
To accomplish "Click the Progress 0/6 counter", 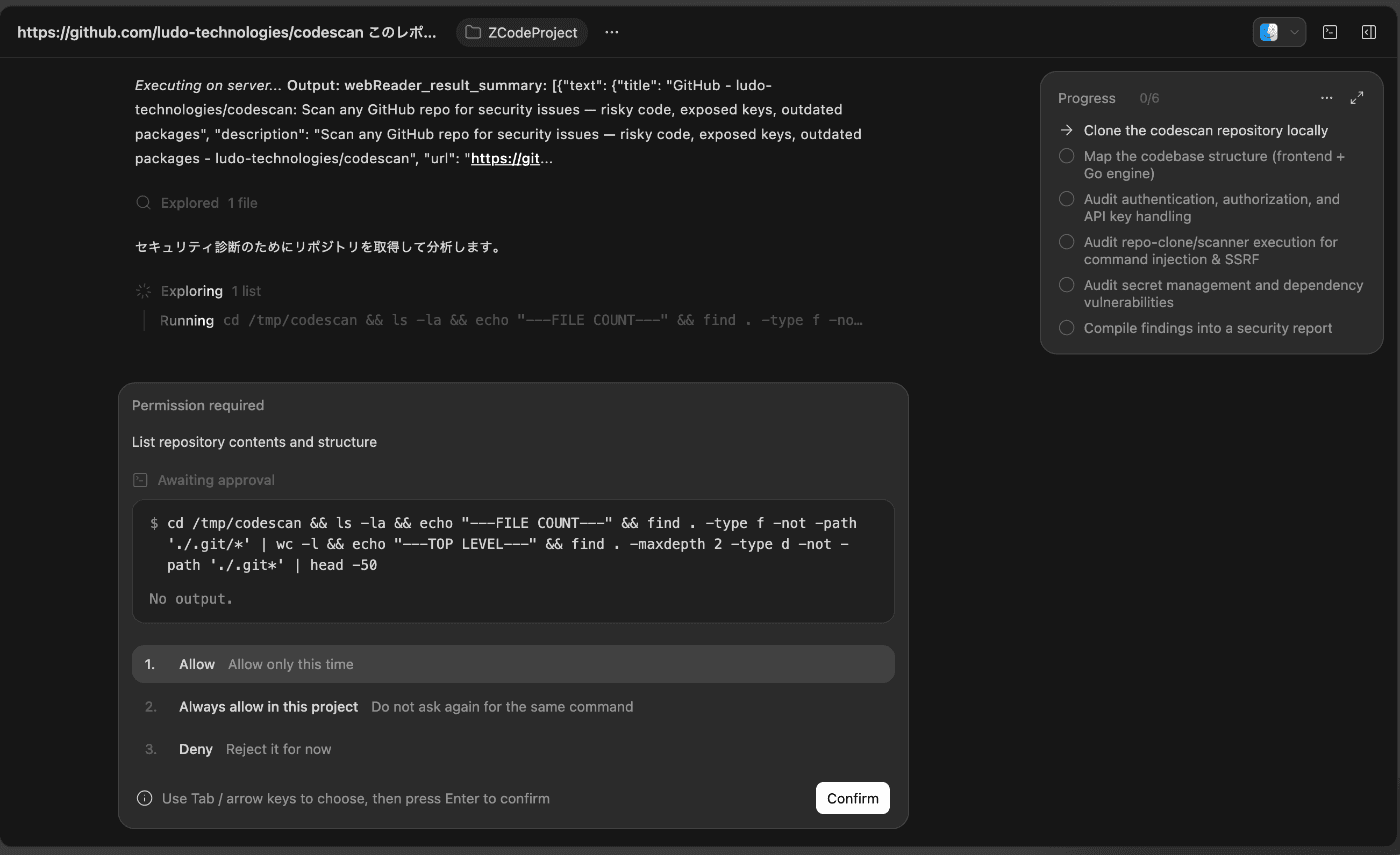I will (1149, 98).
